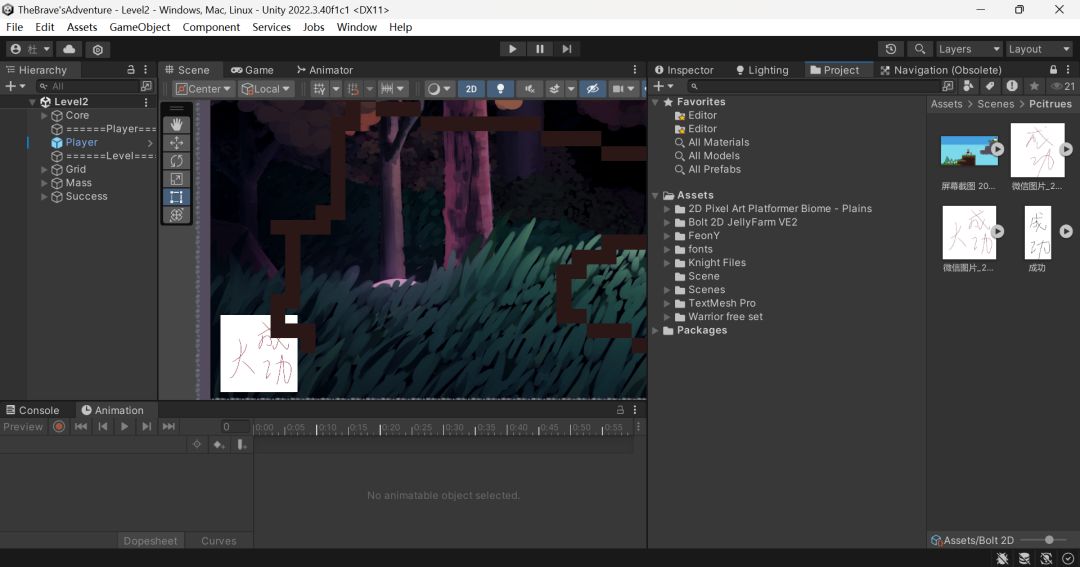Add keyframe in Animation window
Screen dimensions: 1080x567
(x=219, y=444)
